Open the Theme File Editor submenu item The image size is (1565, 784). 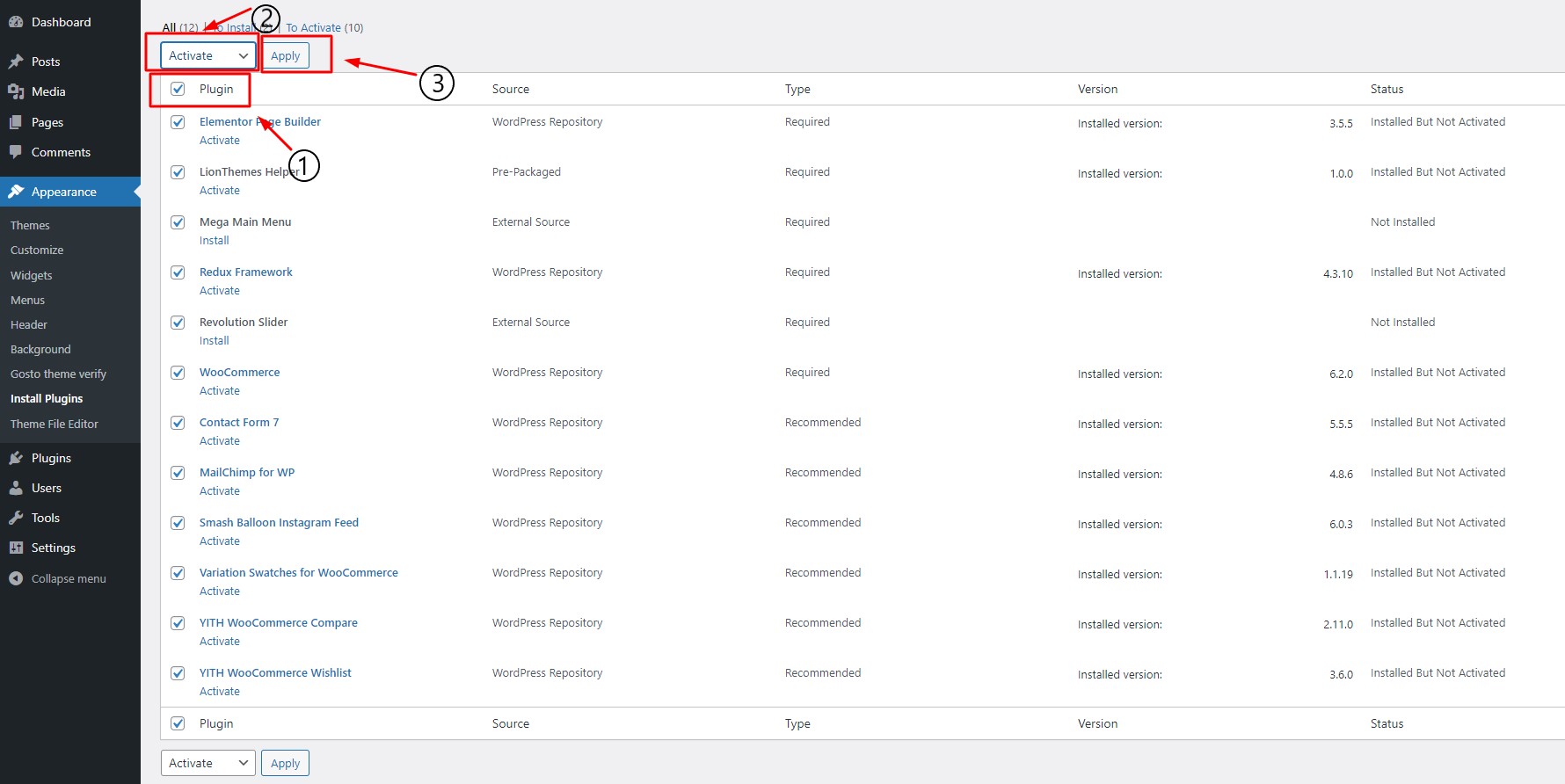55,424
